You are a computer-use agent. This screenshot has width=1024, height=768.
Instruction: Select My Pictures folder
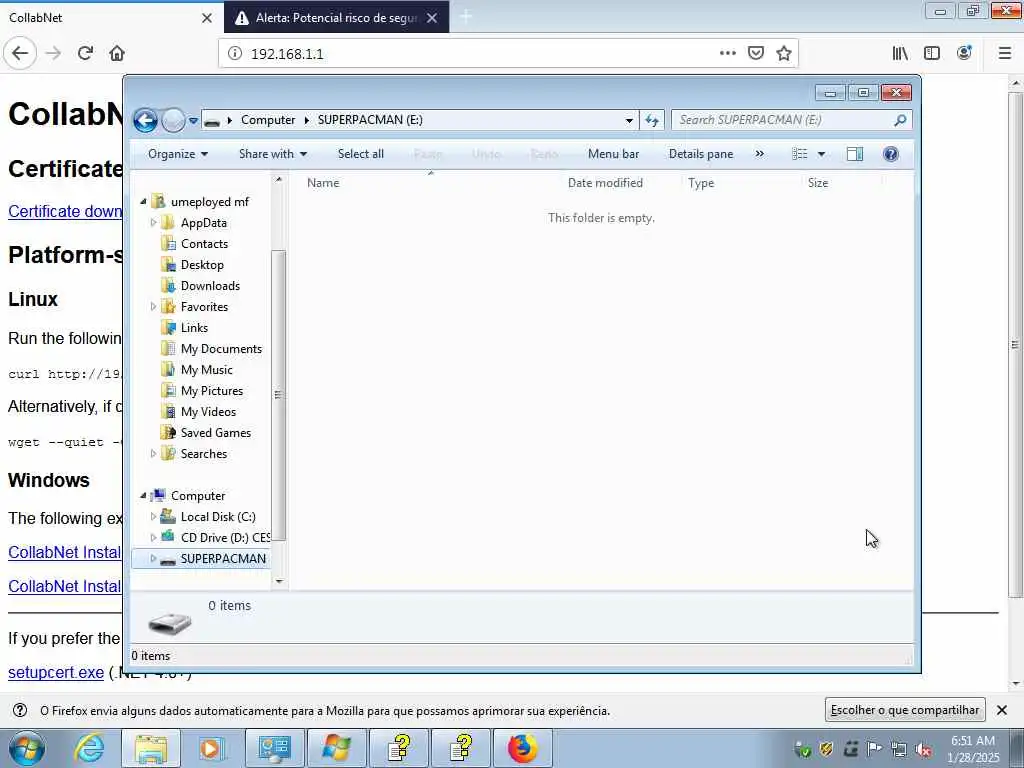tap(212, 391)
